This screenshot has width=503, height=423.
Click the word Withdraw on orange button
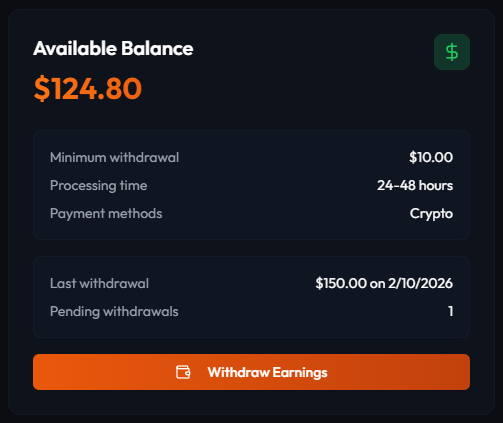pos(239,372)
